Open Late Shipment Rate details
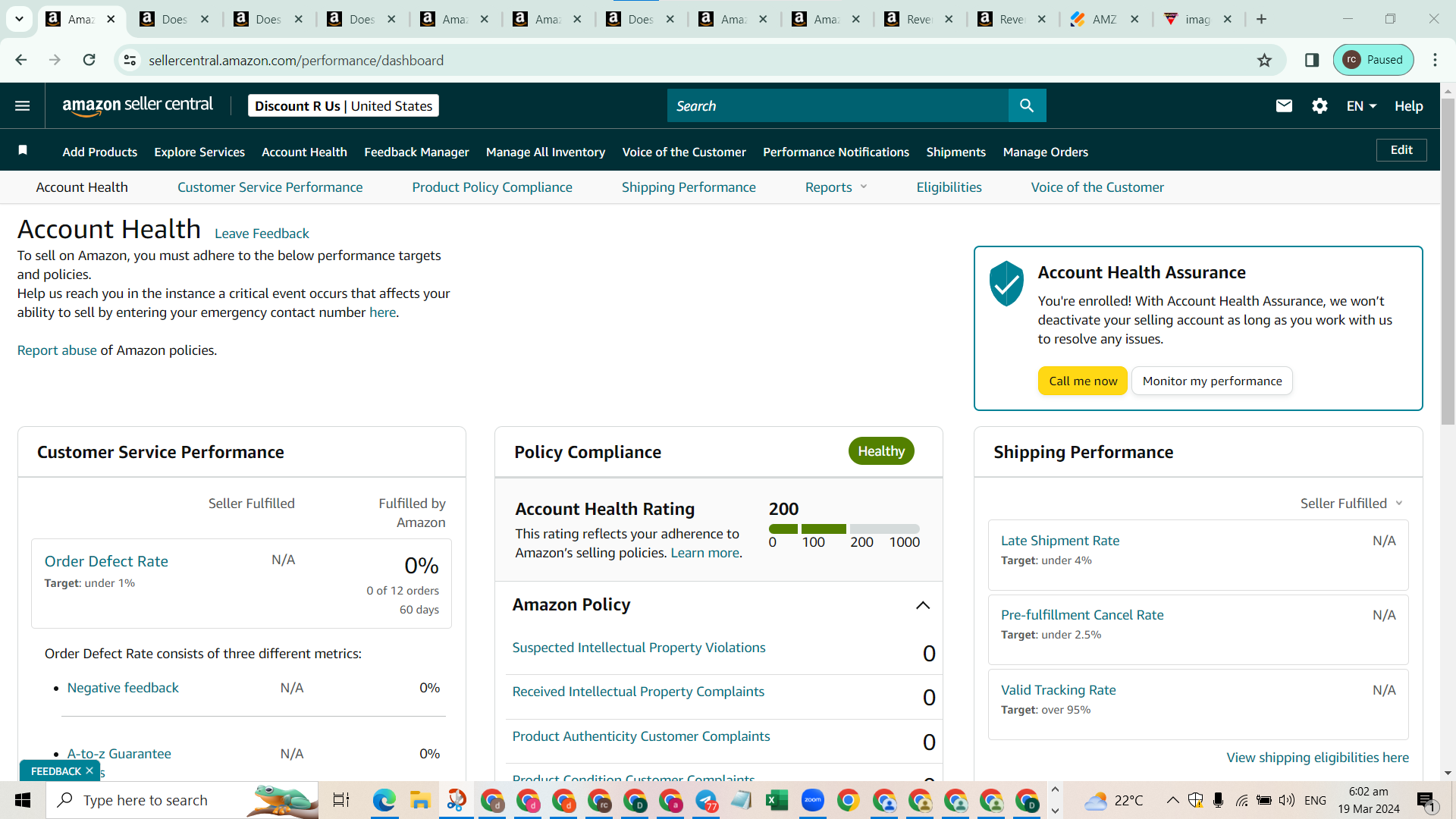The width and height of the screenshot is (1456, 819). tap(1060, 541)
